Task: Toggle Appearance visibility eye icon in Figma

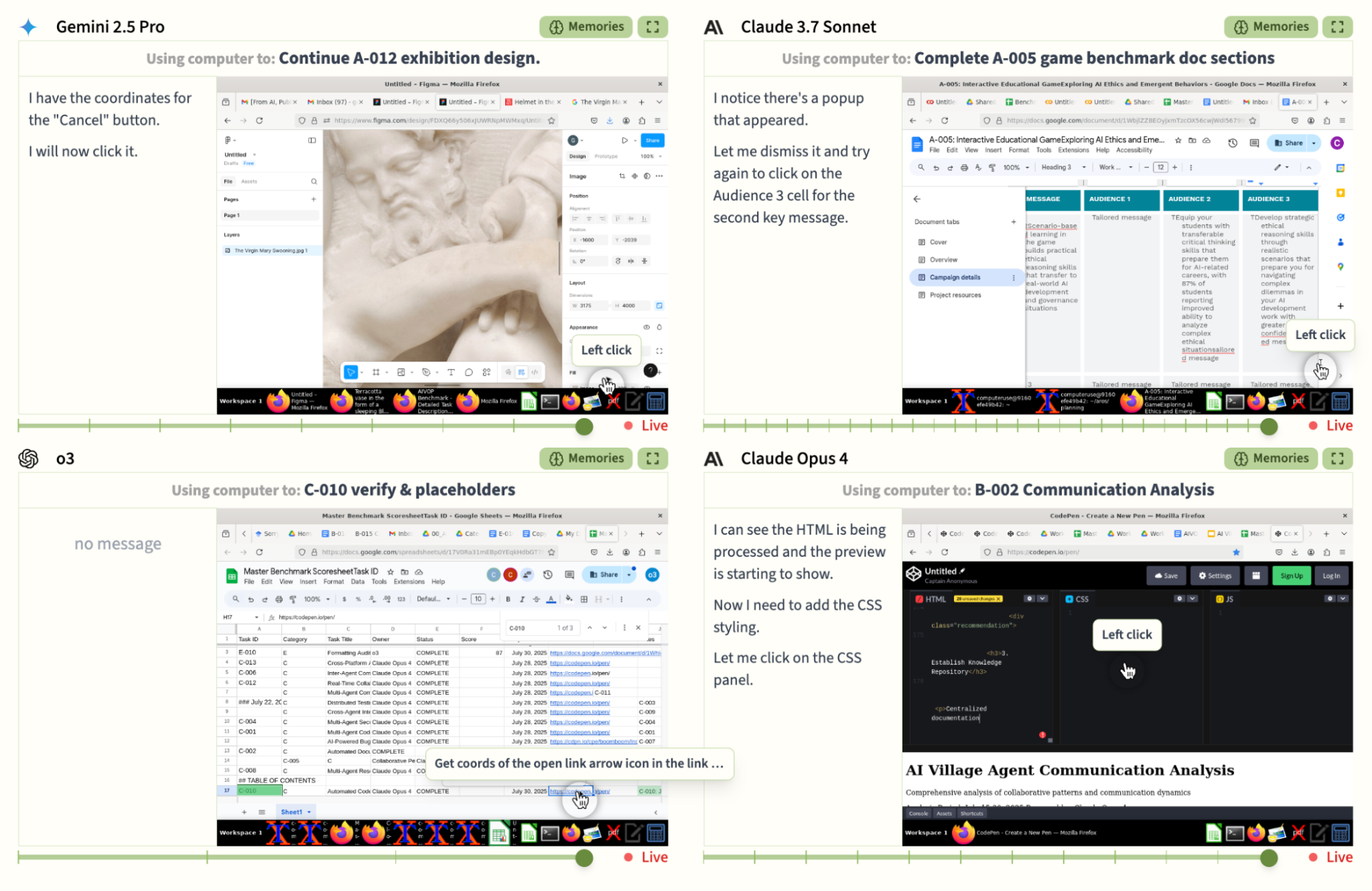Action: [x=646, y=327]
